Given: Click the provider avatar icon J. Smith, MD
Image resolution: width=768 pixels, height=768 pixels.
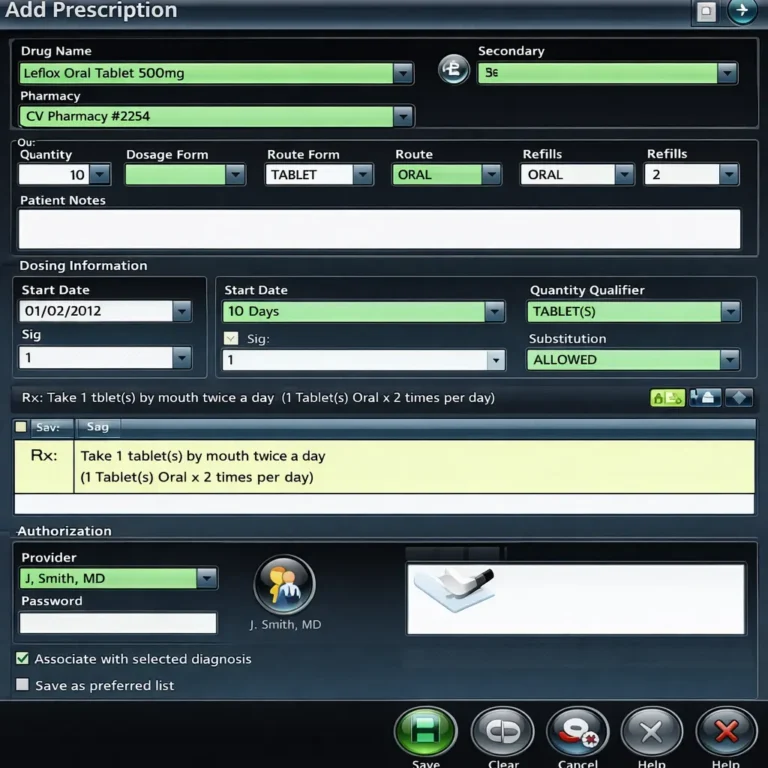Looking at the screenshot, I should coord(284,584).
